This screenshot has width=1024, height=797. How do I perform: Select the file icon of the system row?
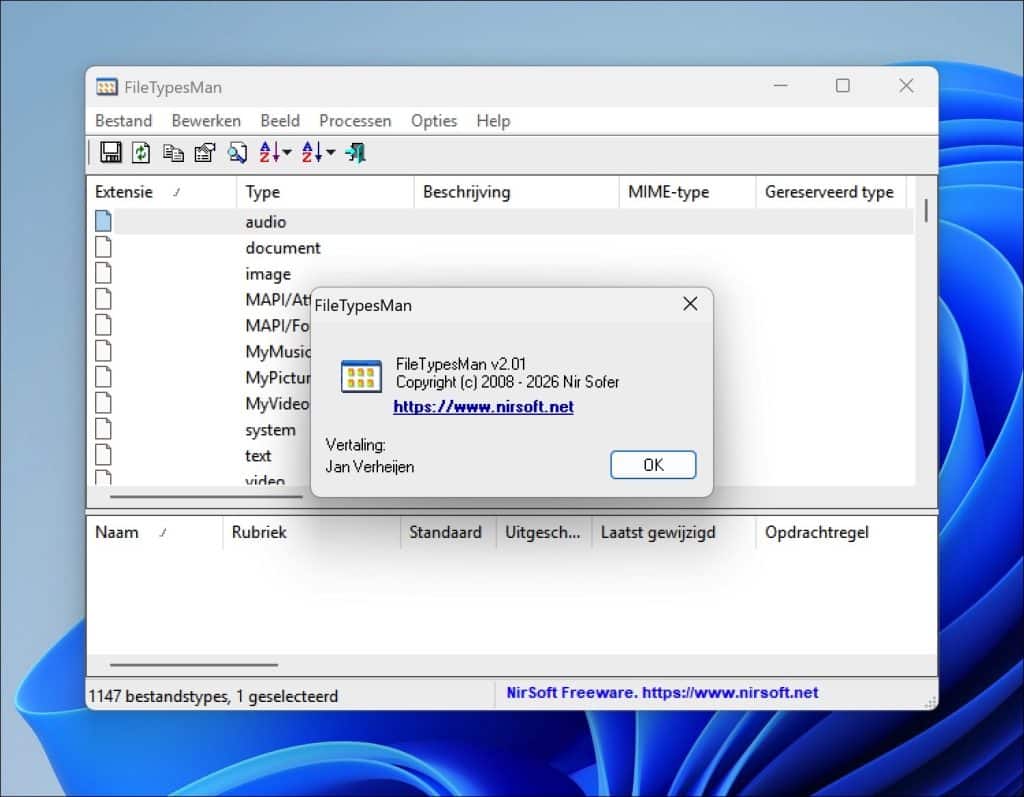(x=103, y=429)
